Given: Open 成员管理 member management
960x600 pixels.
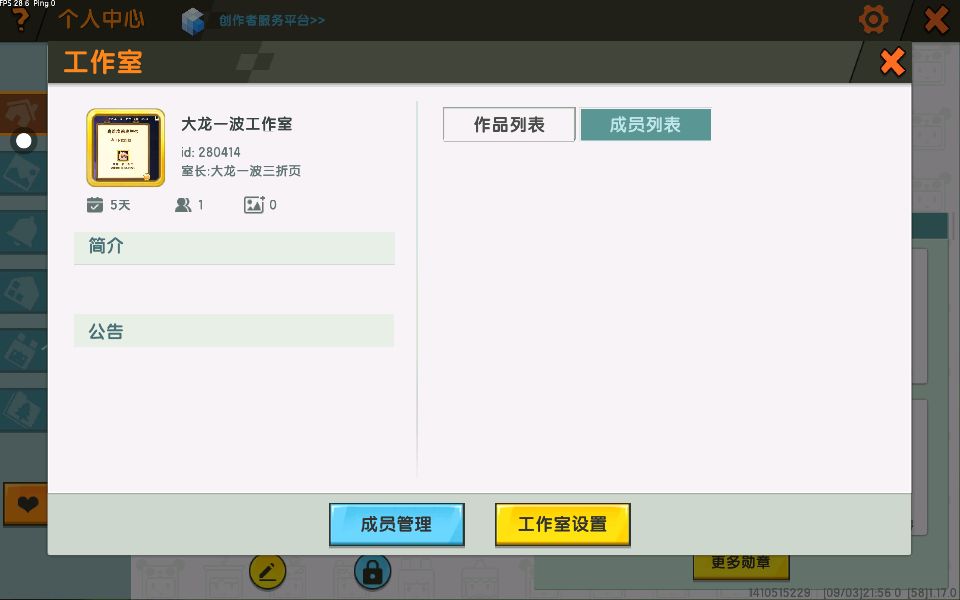Looking at the screenshot, I should pyautogui.click(x=397, y=524).
